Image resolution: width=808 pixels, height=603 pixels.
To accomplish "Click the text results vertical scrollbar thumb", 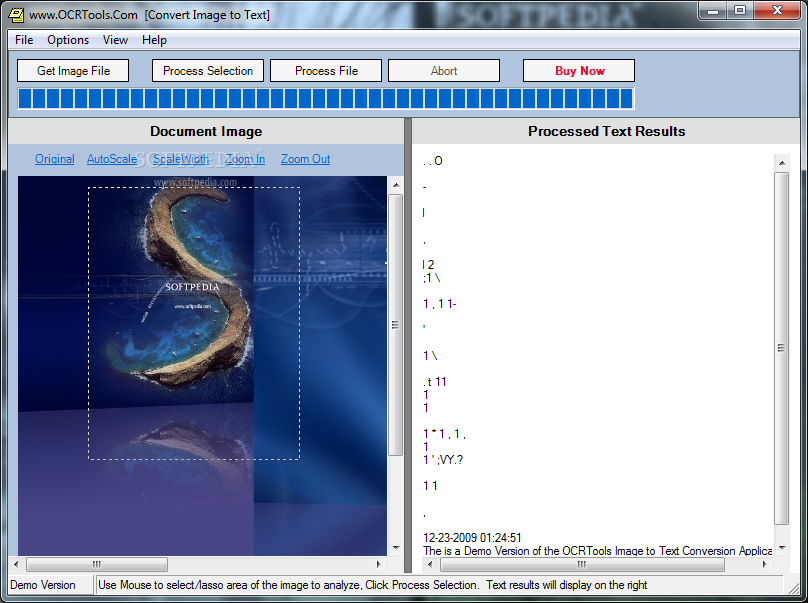I will 782,348.
